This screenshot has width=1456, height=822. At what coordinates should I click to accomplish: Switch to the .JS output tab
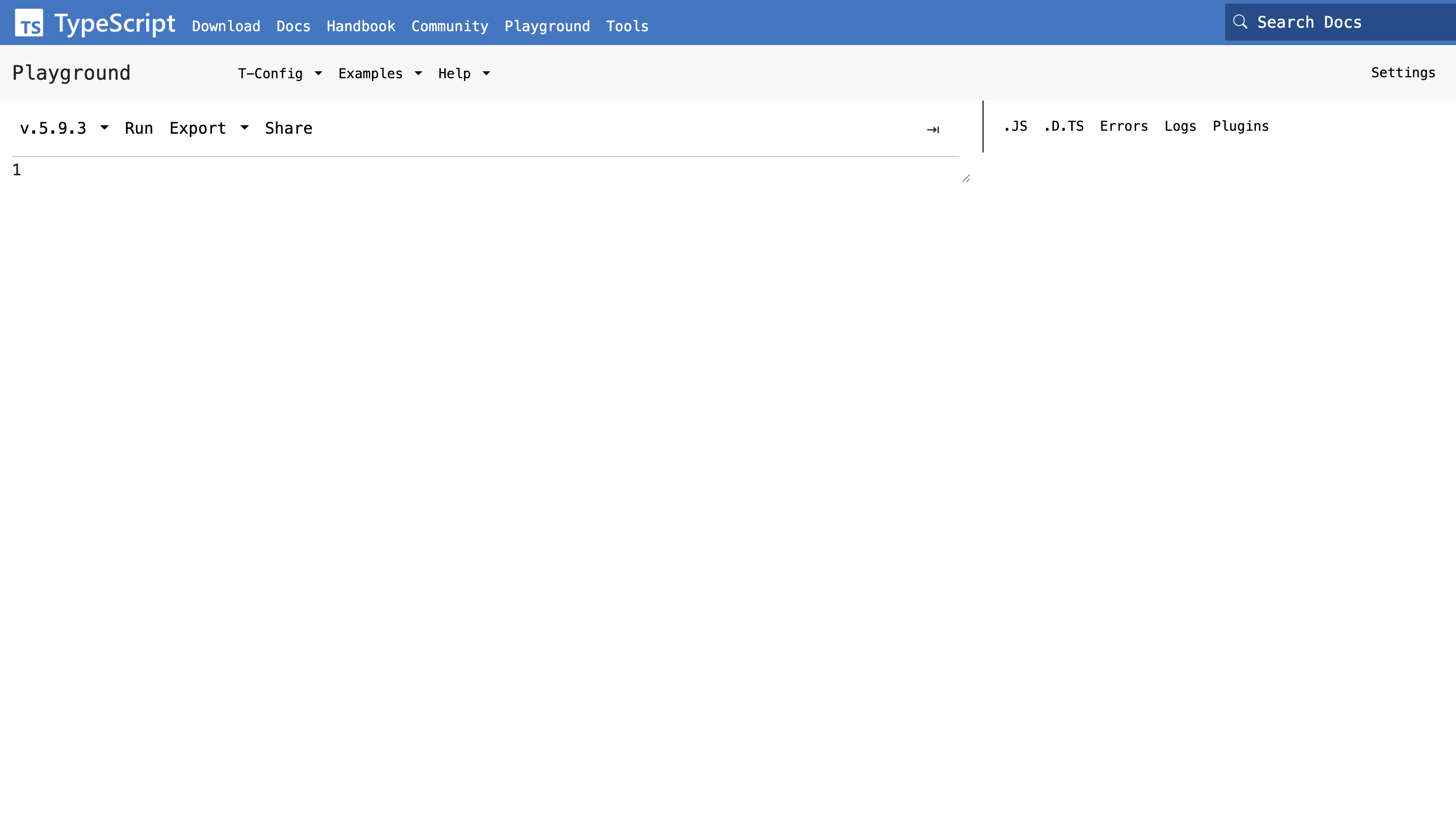(x=1015, y=126)
